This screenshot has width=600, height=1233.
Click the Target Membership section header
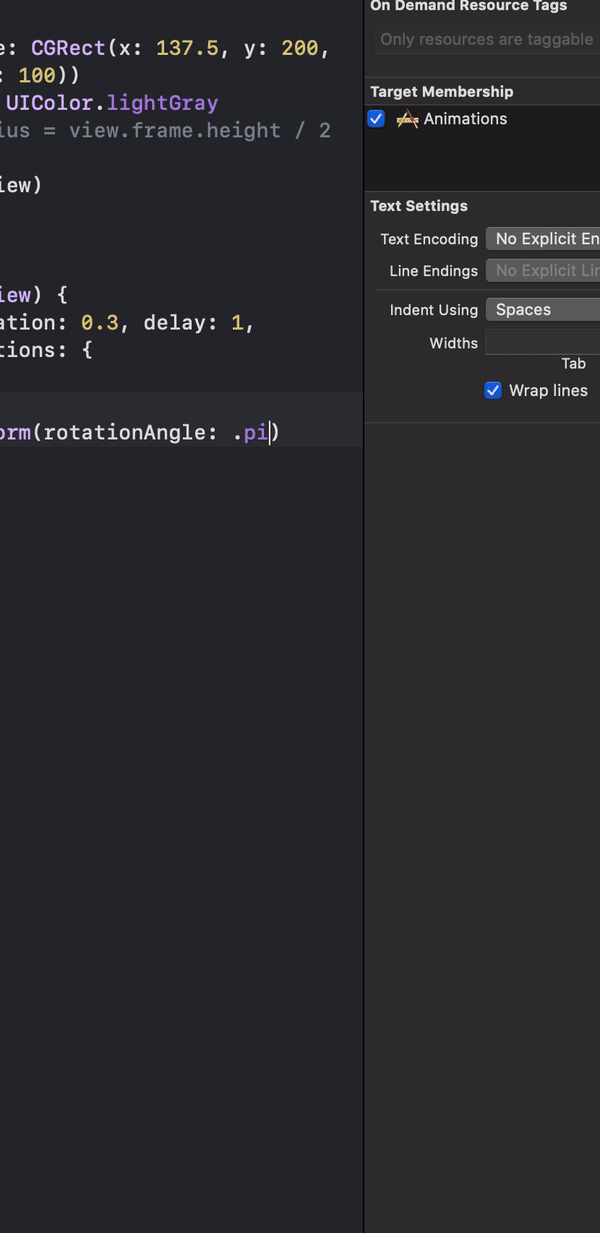coord(442,92)
